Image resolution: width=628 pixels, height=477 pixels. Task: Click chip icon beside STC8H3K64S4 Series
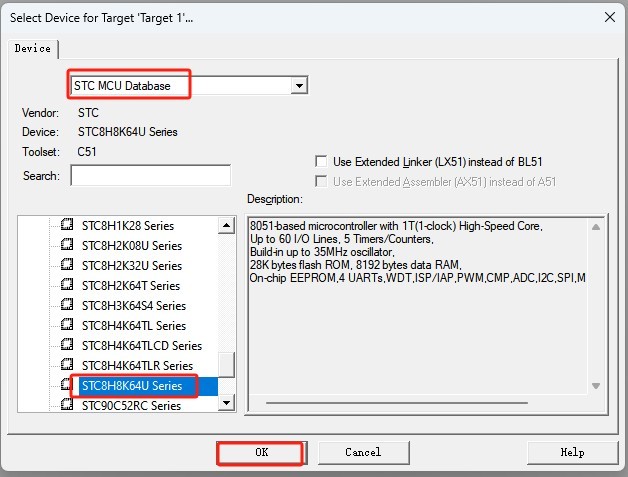[x=67, y=305]
